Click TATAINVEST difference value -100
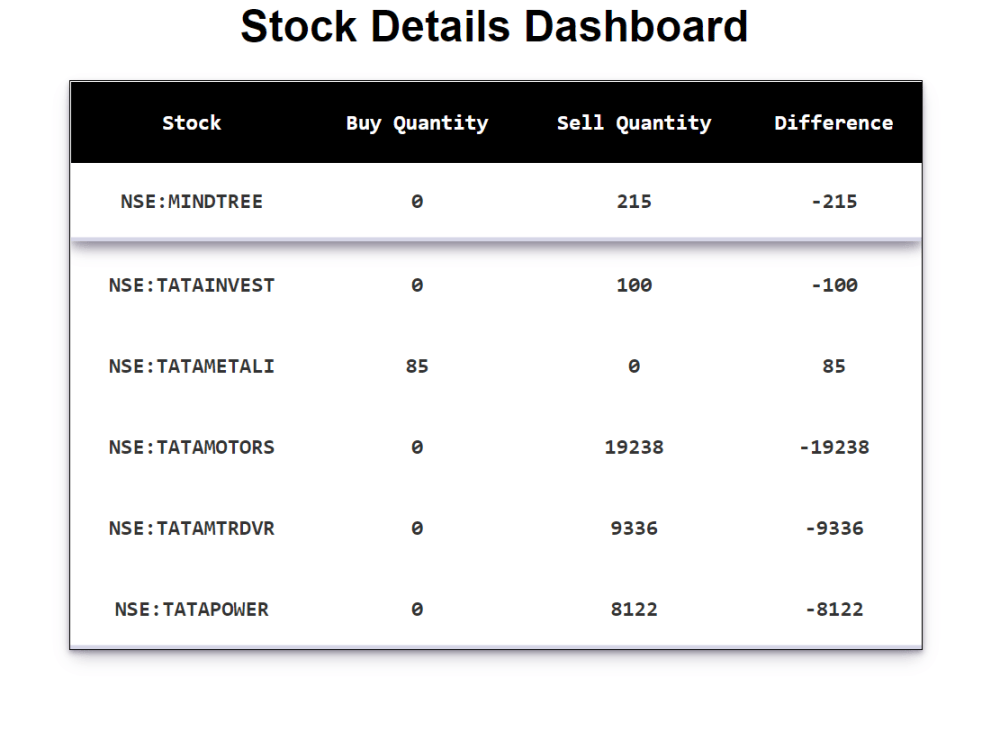The width and height of the screenshot is (1000, 750). (x=834, y=285)
